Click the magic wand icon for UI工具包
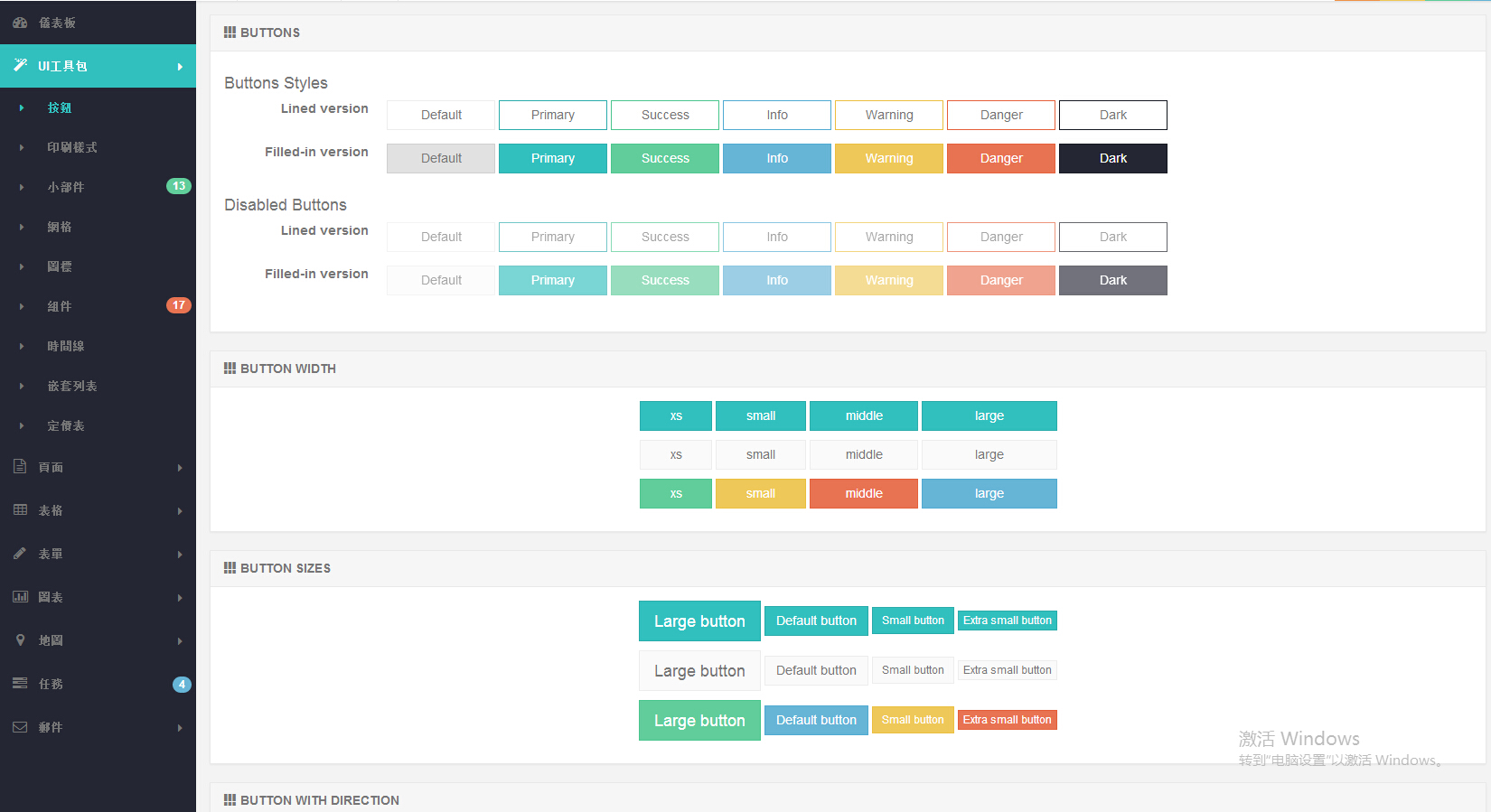This screenshot has width=1491, height=812. 20,65
